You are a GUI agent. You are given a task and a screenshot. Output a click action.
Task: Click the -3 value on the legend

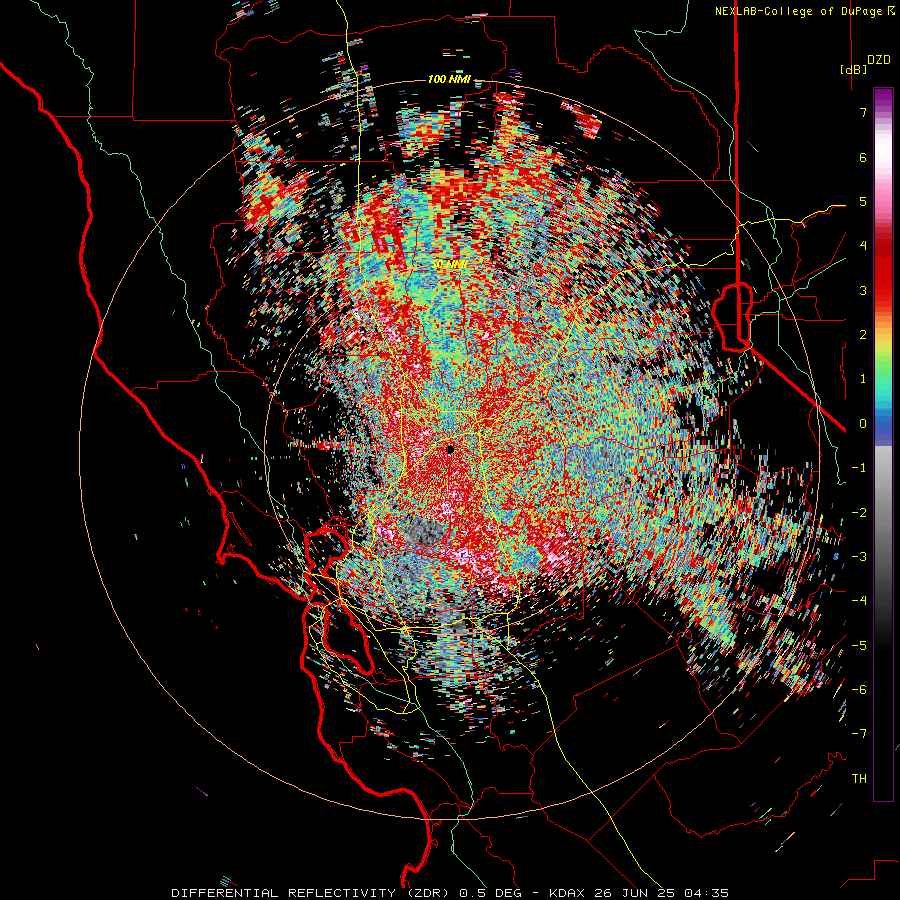pyautogui.click(x=859, y=557)
